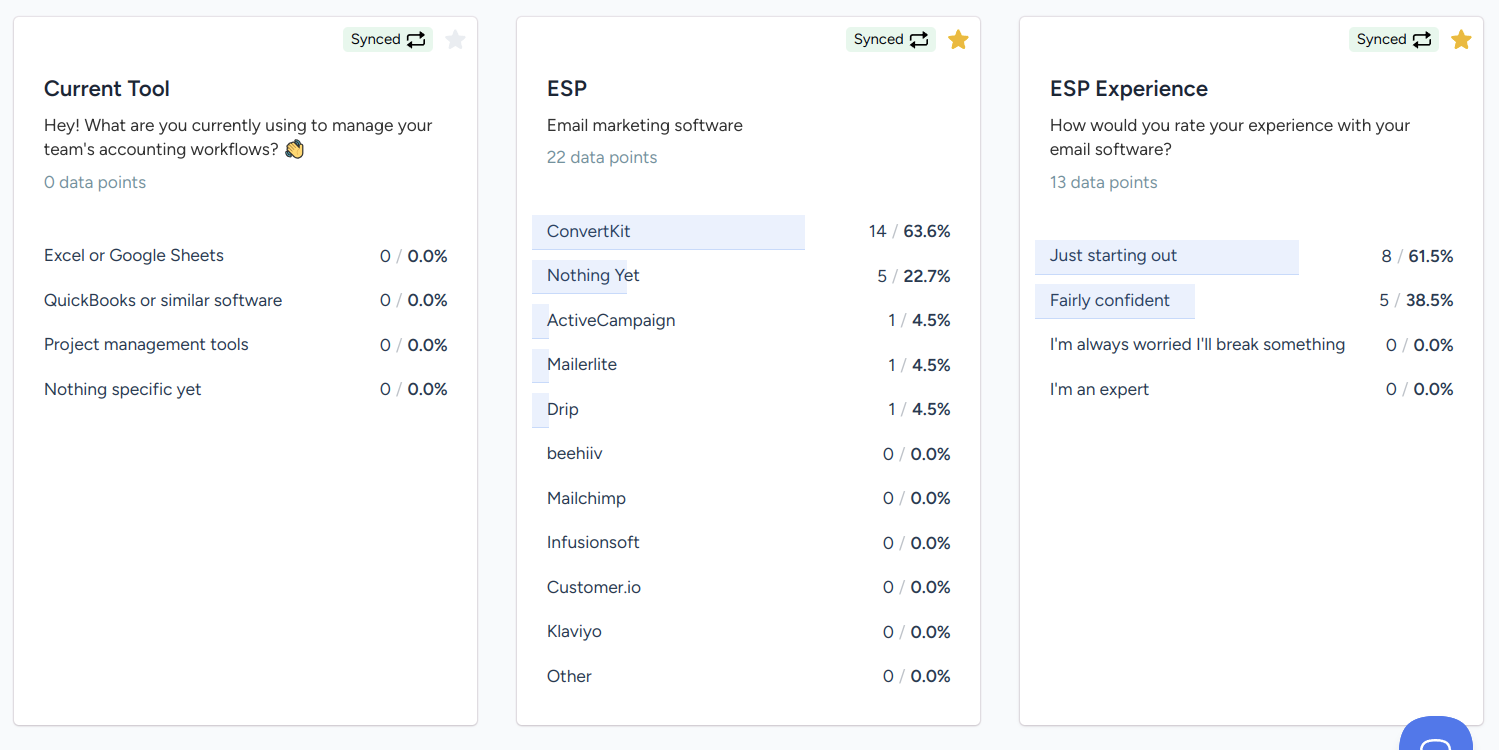The image size is (1499, 750).
Task: Star the Current Tool card as favorite
Action: click(455, 40)
